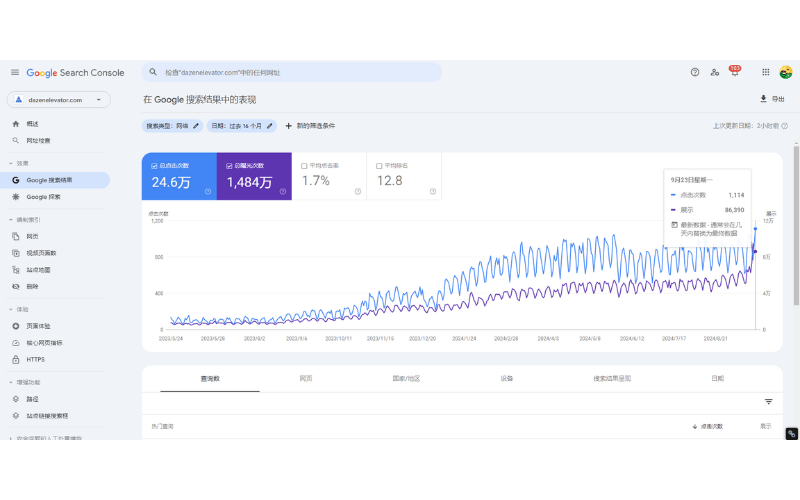The height and width of the screenshot is (500, 800).
Task: Click the lock icon beside HTTPS
Action: point(15,360)
